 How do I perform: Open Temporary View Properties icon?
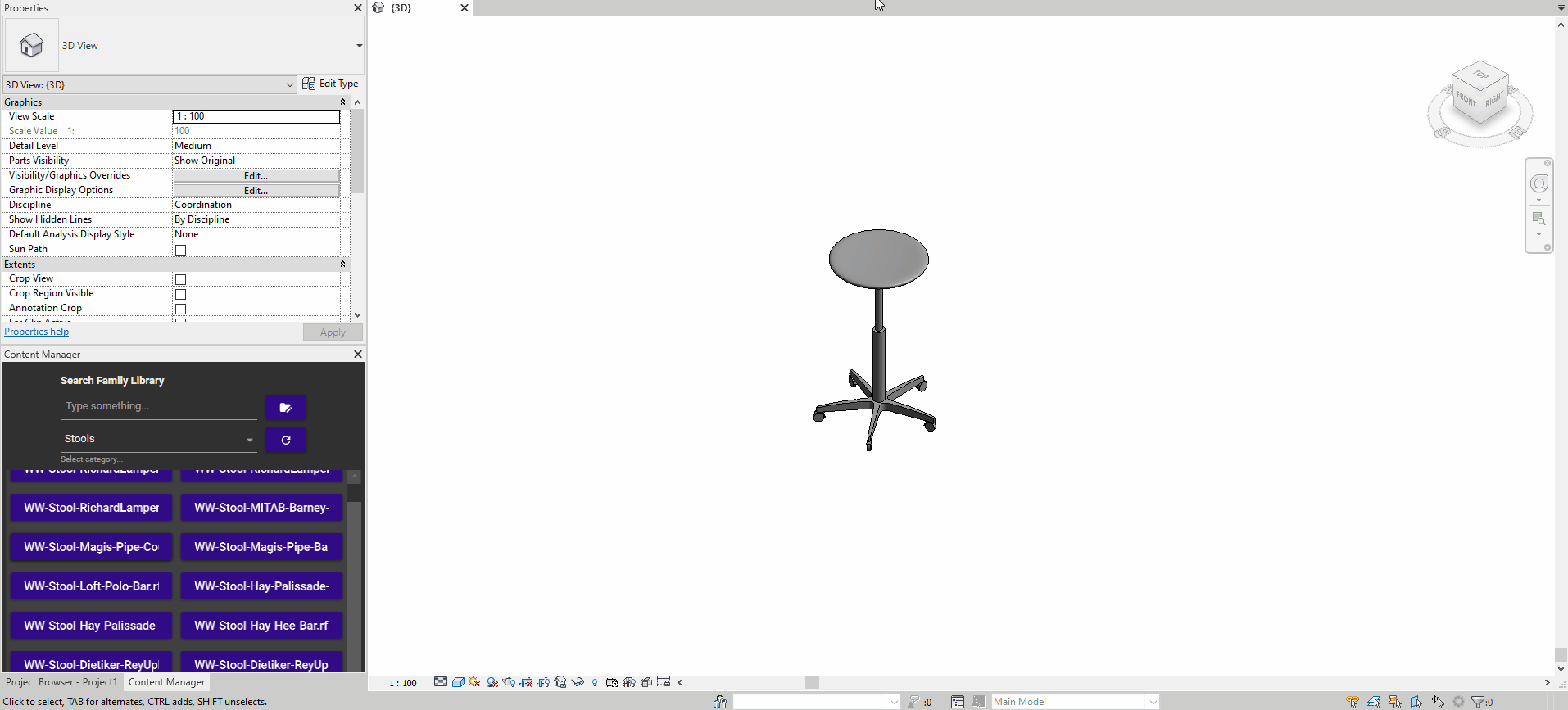click(x=612, y=682)
